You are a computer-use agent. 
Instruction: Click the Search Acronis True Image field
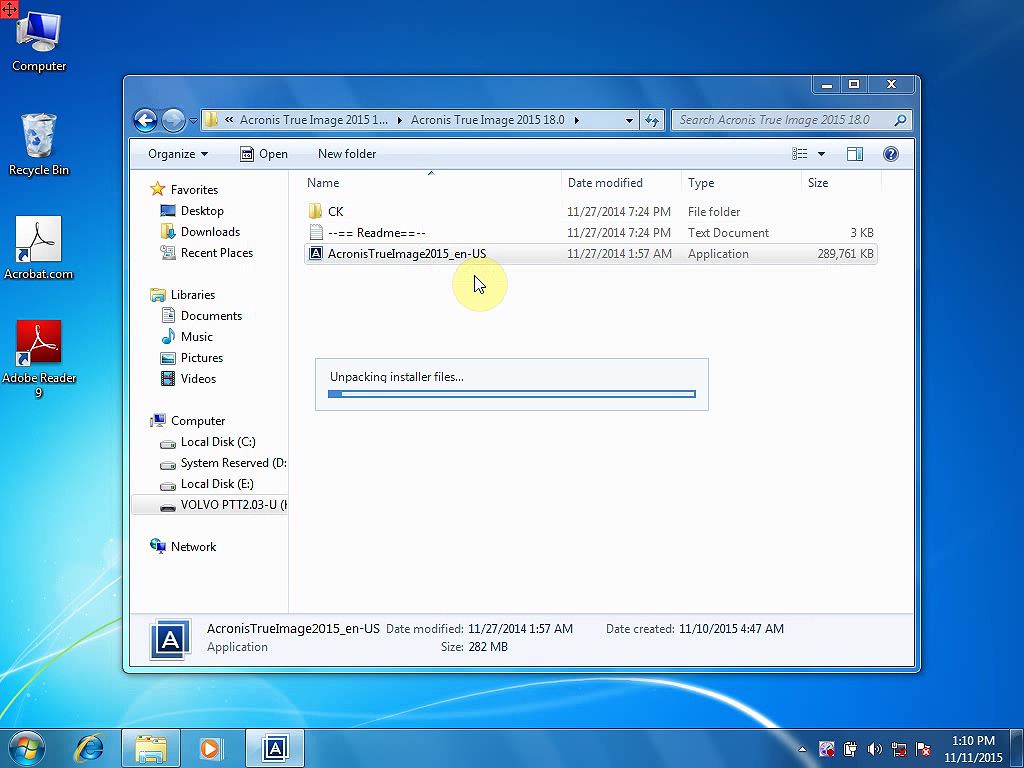782,120
